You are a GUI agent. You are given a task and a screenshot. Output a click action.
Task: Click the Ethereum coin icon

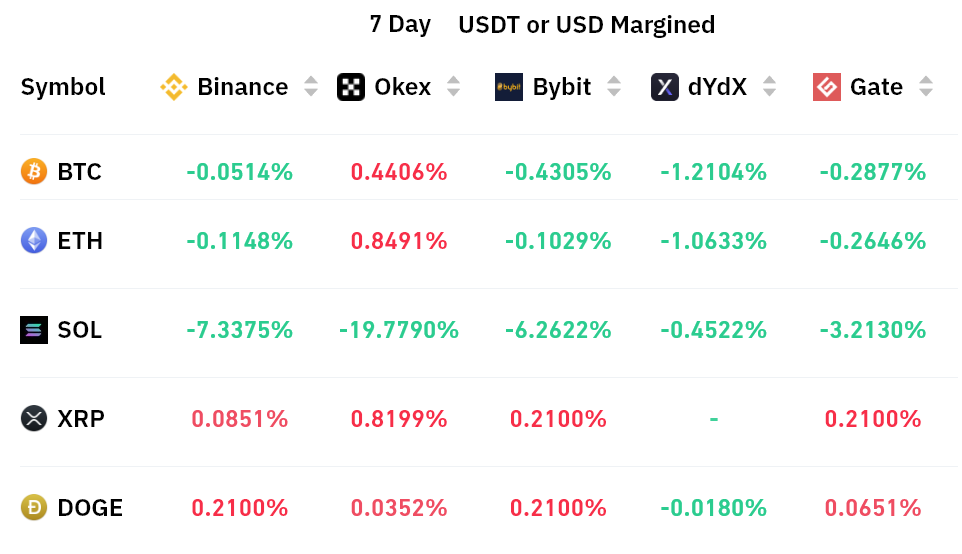pyautogui.click(x=34, y=241)
